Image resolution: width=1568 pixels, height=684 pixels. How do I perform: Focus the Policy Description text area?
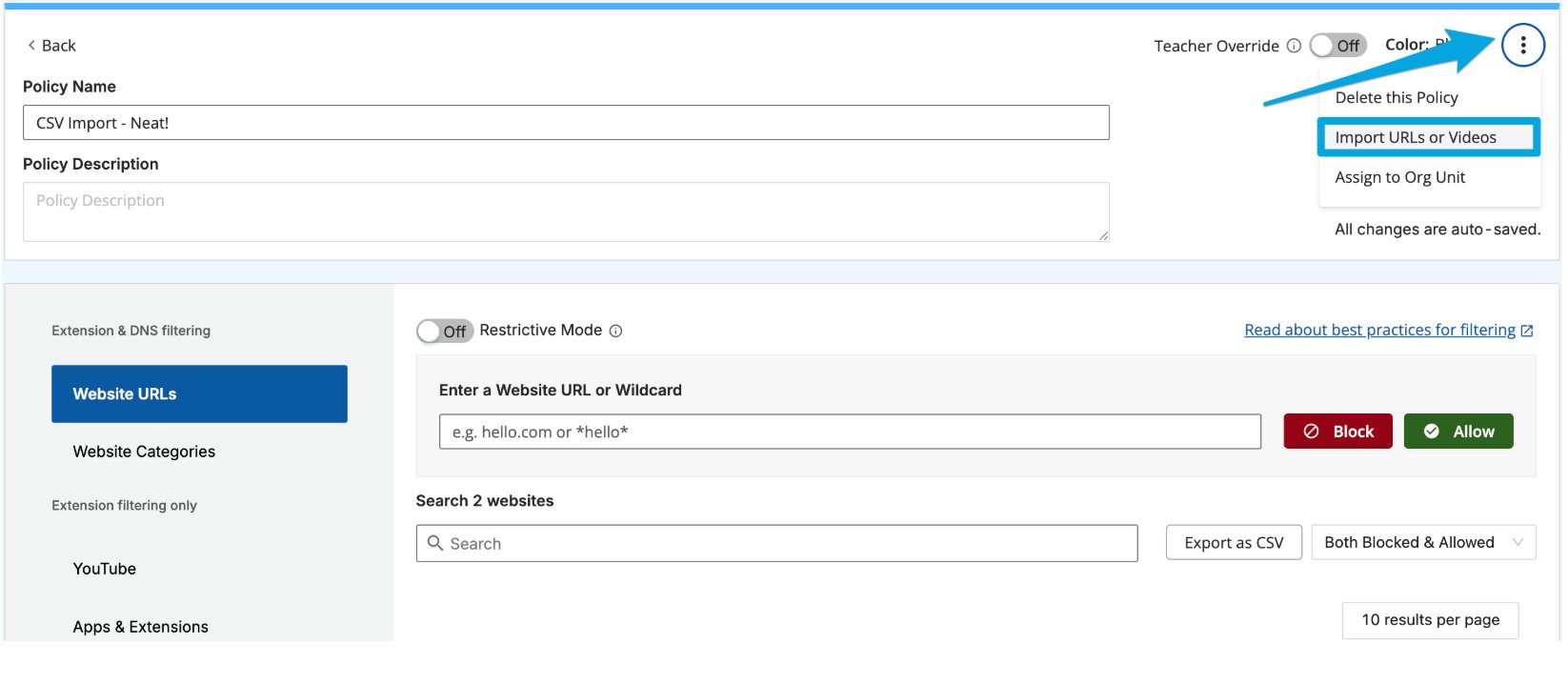pos(566,211)
